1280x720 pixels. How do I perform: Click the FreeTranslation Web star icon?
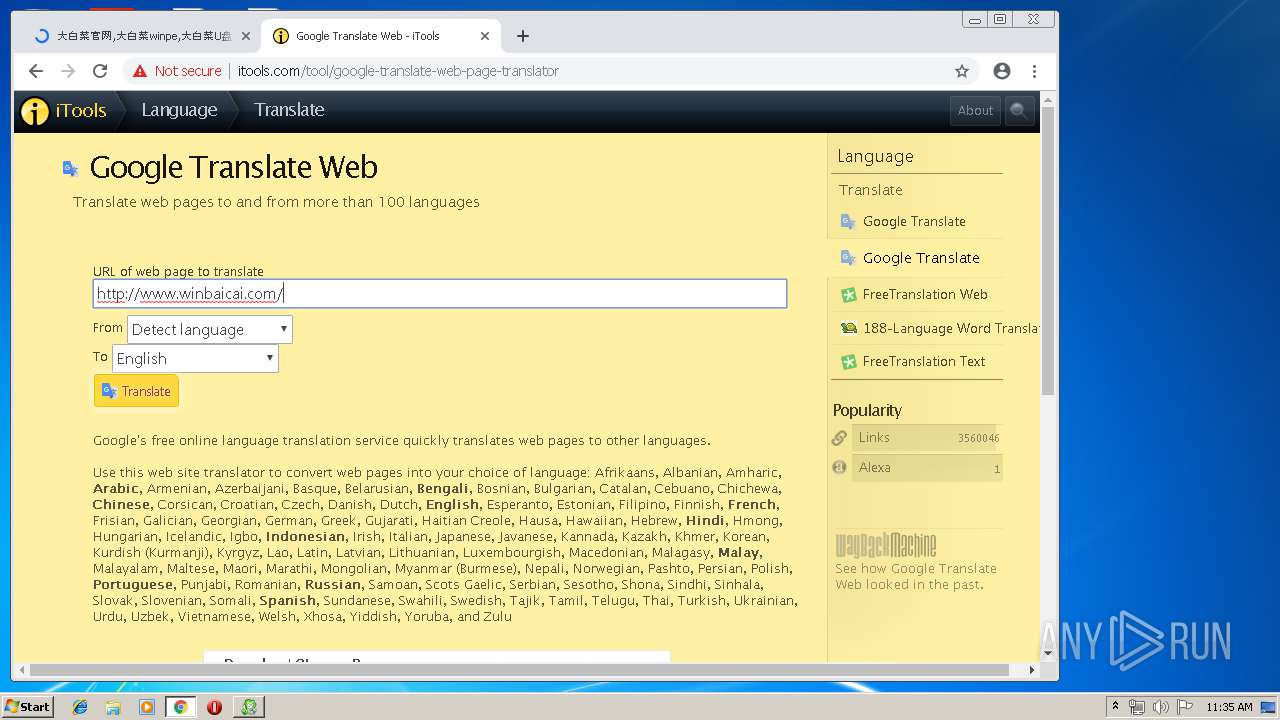coord(848,295)
